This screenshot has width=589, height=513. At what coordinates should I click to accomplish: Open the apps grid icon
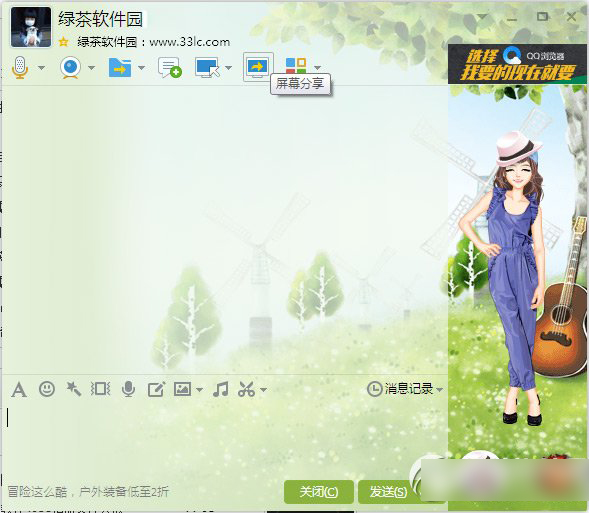click(x=296, y=65)
